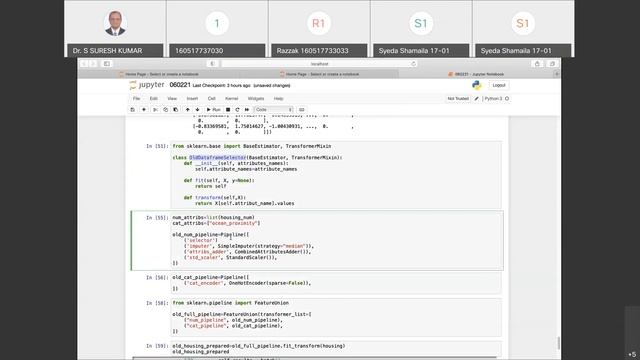Show browser tab overview icon
The width and height of the screenshot is (640, 360).
click(552, 64)
